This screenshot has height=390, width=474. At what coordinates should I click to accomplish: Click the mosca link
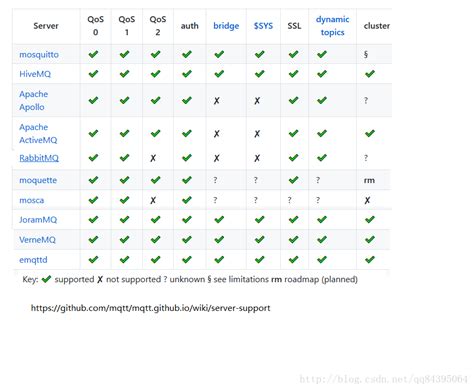click(32, 200)
